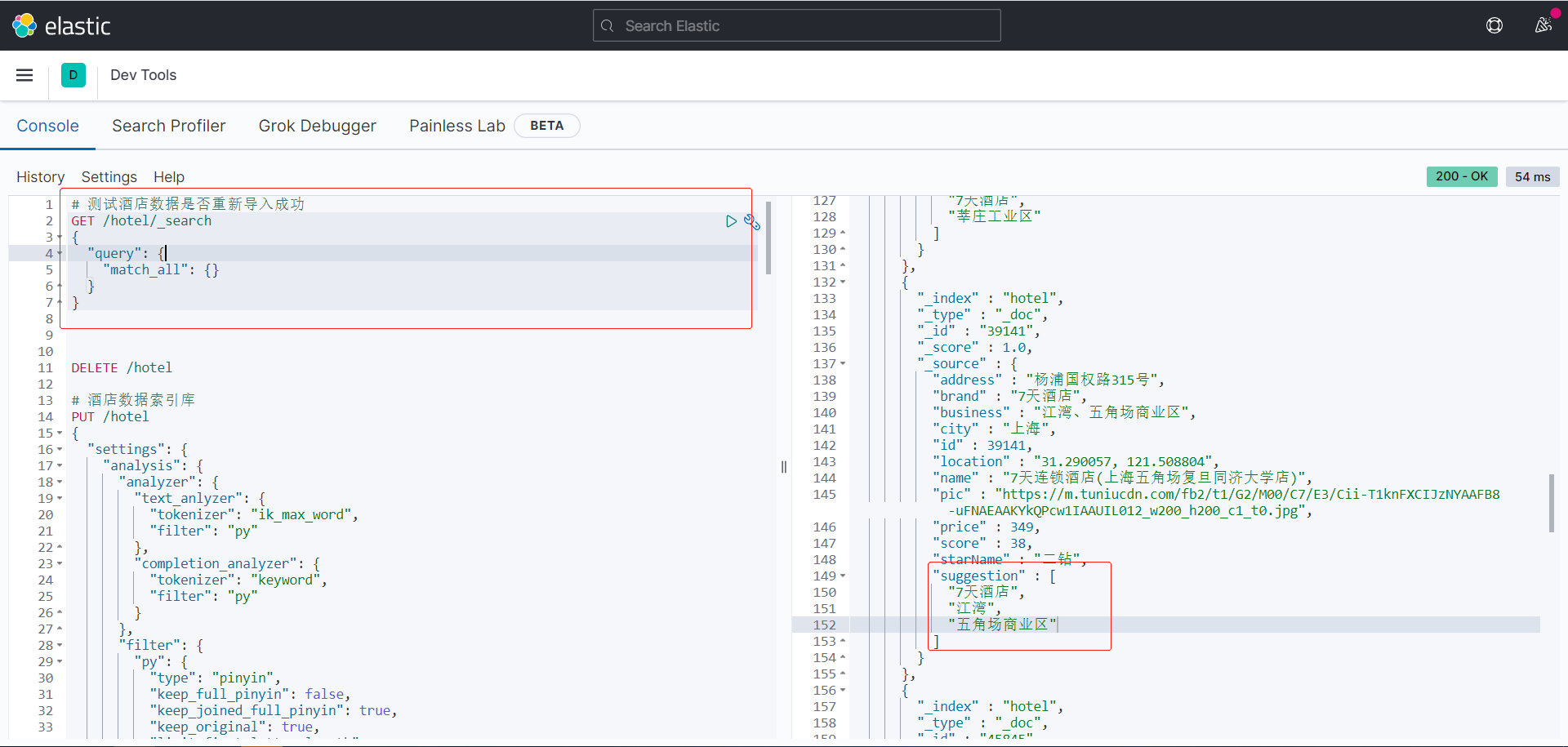
Task: Open the Search Profiler tab
Action: 169,126
